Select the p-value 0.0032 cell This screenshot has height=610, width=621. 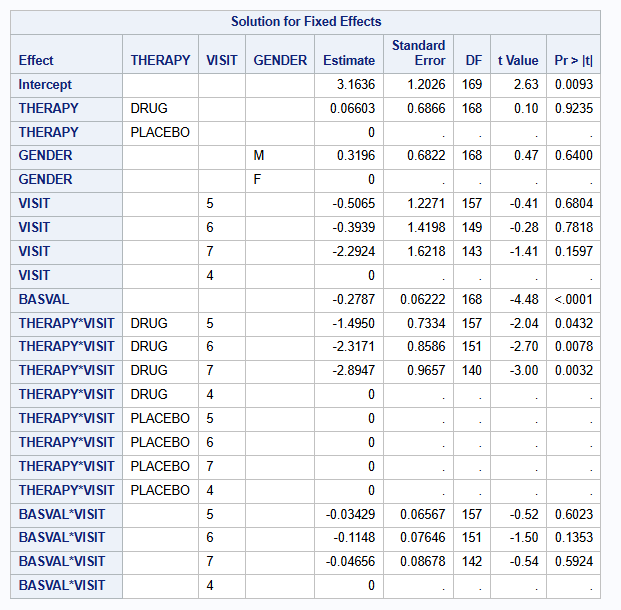coord(574,371)
